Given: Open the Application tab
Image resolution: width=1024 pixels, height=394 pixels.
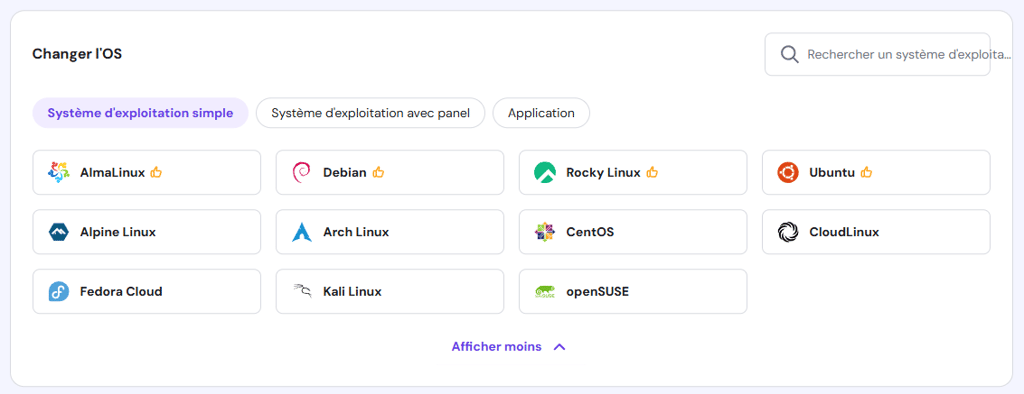Looking at the screenshot, I should pyautogui.click(x=541, y=113).
